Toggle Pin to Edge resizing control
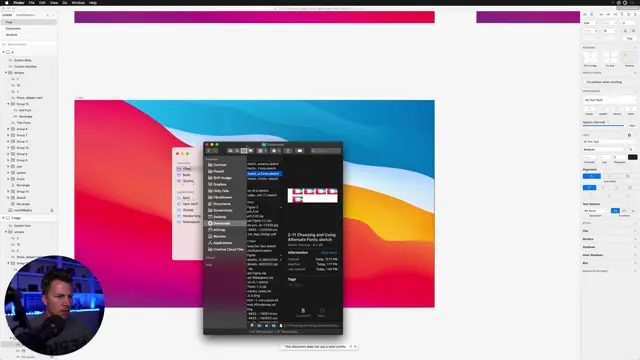Viewport: 640px width, 360px height. point(590,57)
